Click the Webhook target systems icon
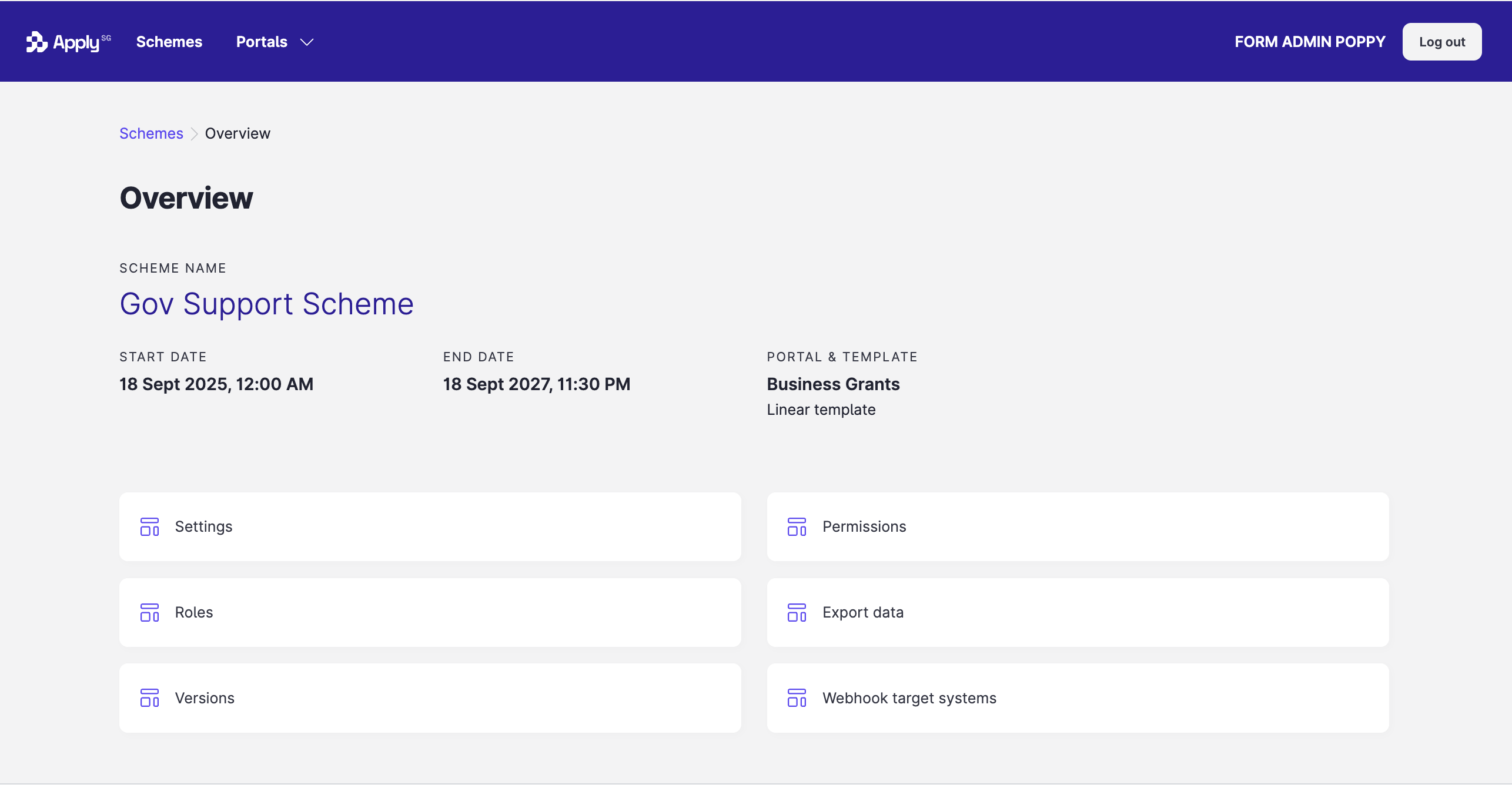Image resolution: width=1512 pixels, height=785 pixels. click(797, 698)
